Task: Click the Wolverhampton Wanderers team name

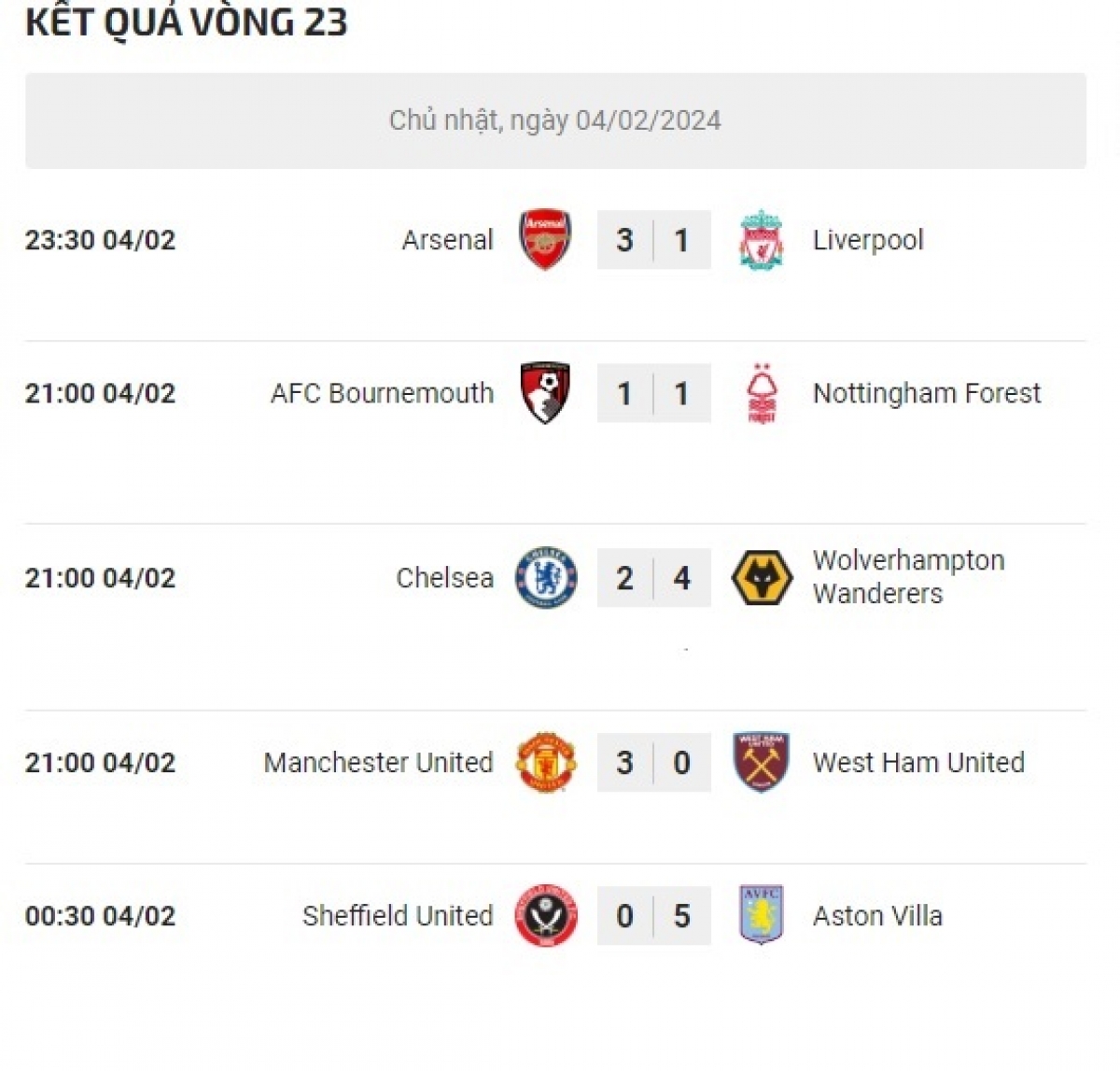Action: coord(909,577)
